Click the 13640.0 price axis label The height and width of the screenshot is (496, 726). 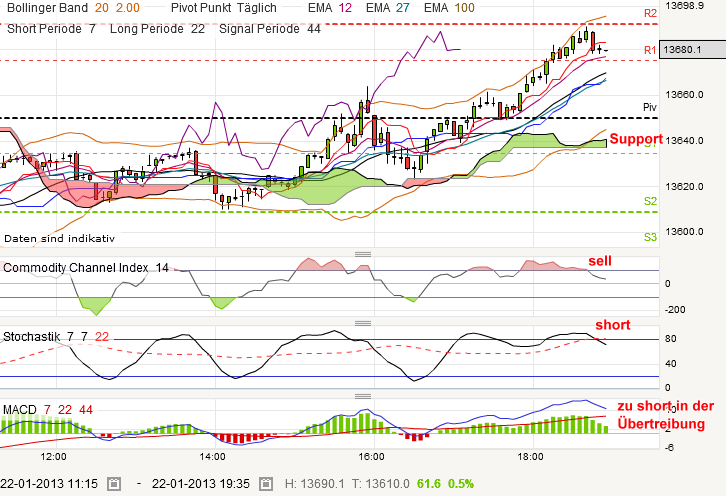684,140
